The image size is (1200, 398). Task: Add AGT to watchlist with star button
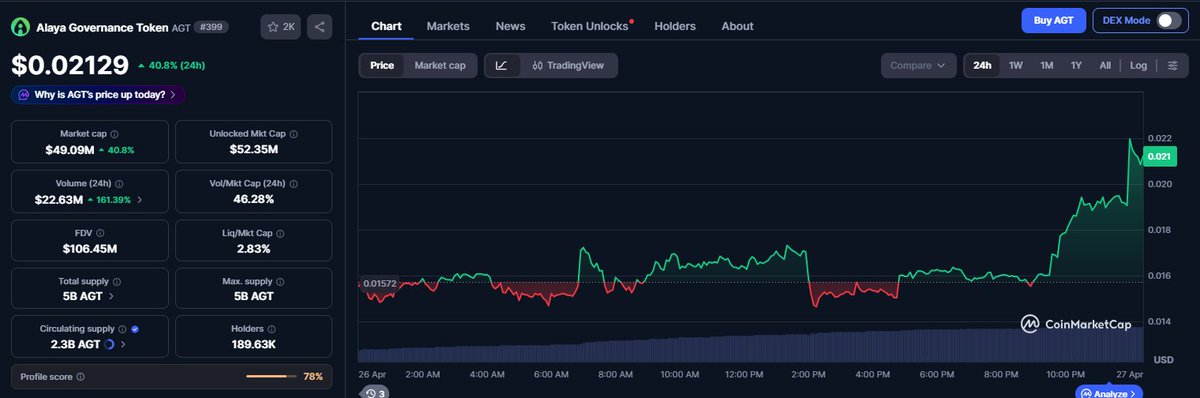tap(279, 27)
